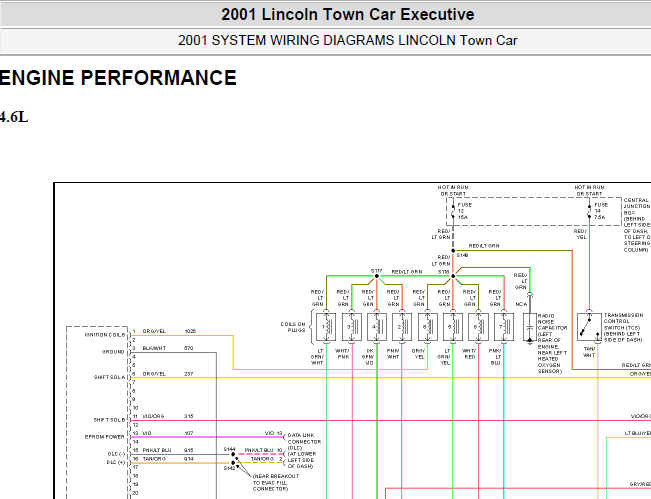Click the SHIFT SOL A pin label
651x499 pixels.
[109, 377]
